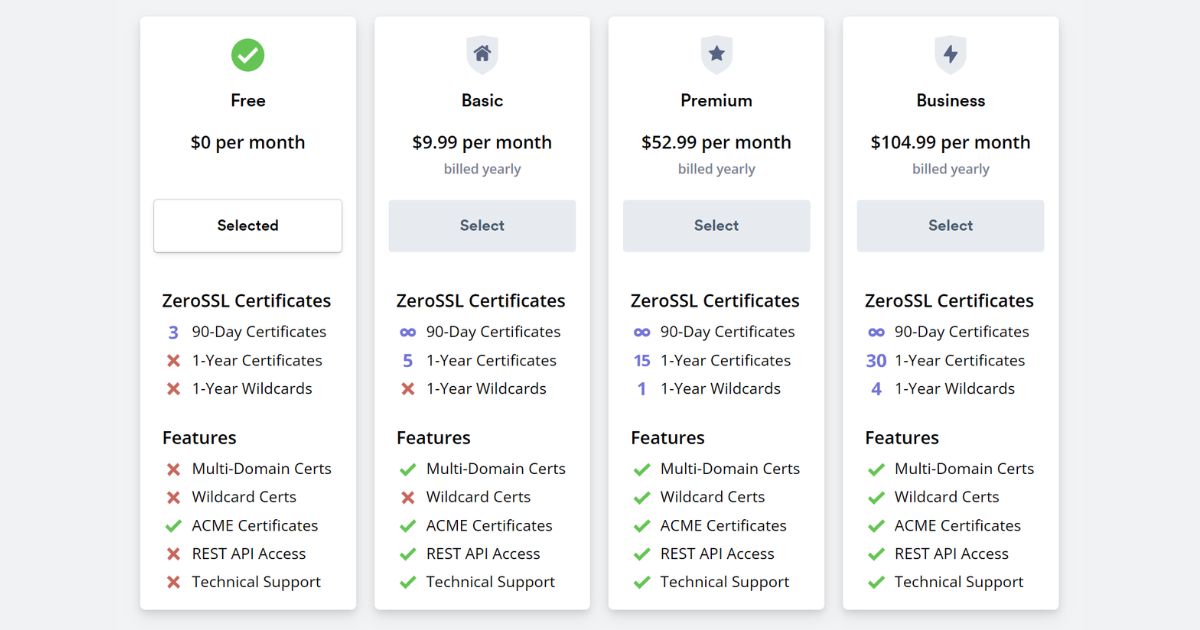The height and width of the screenshot is (630, 1200).
Task: Click the star shield icon above Premium
Action: pyautogui.click(x=716, y=55)
